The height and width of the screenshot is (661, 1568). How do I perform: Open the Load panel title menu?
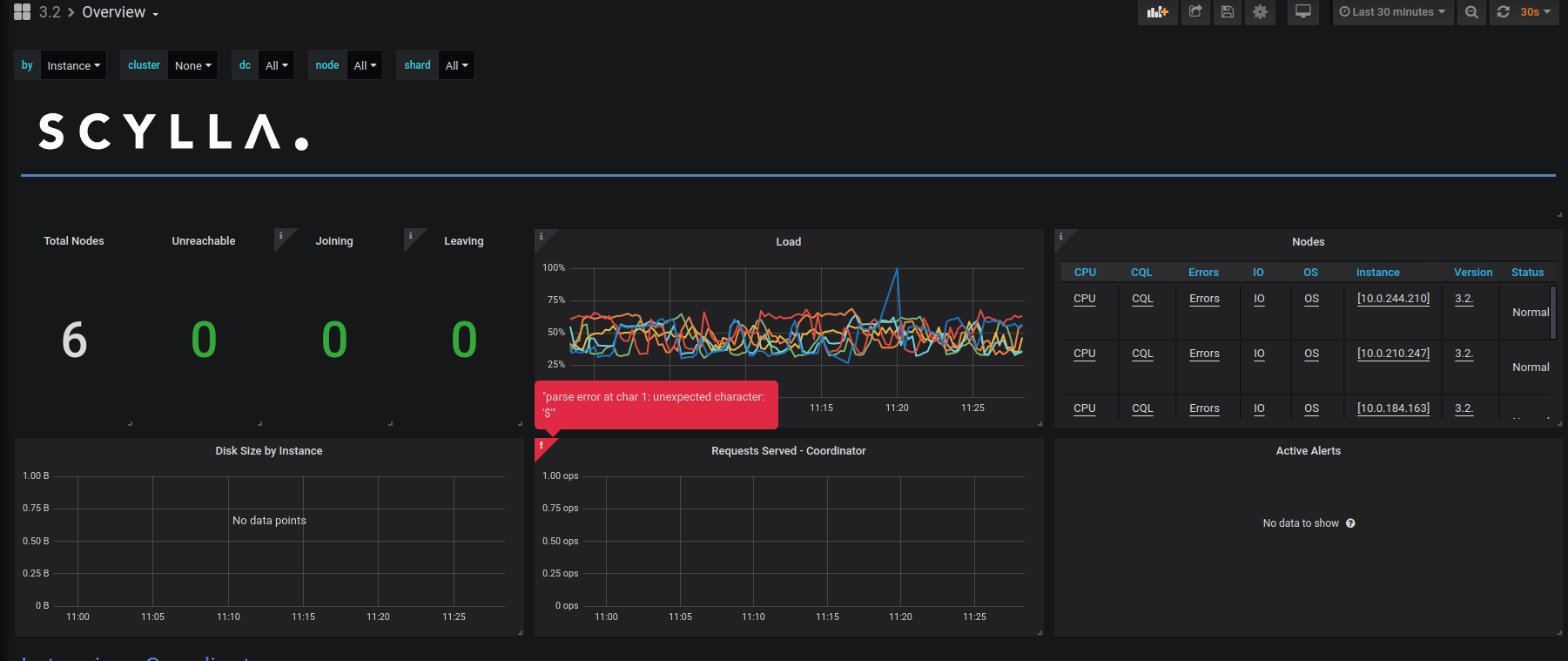click(789, 242)
